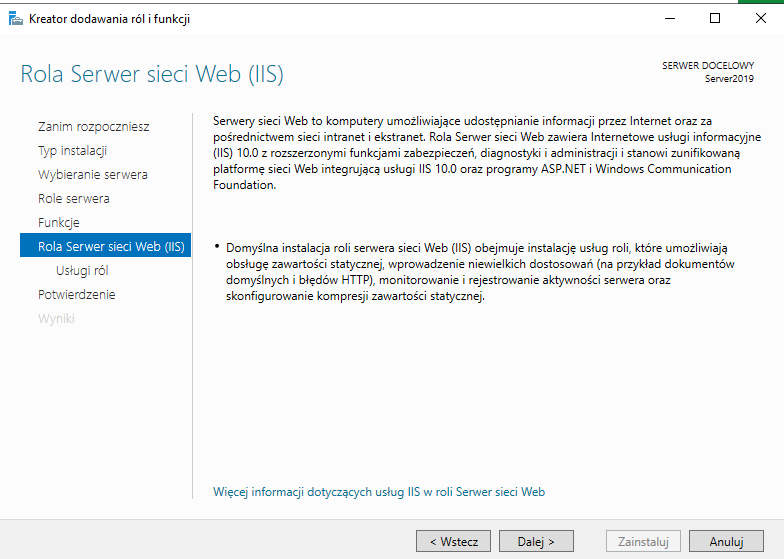
Task: Maximize the wizard window
Action: click(715, 18)
